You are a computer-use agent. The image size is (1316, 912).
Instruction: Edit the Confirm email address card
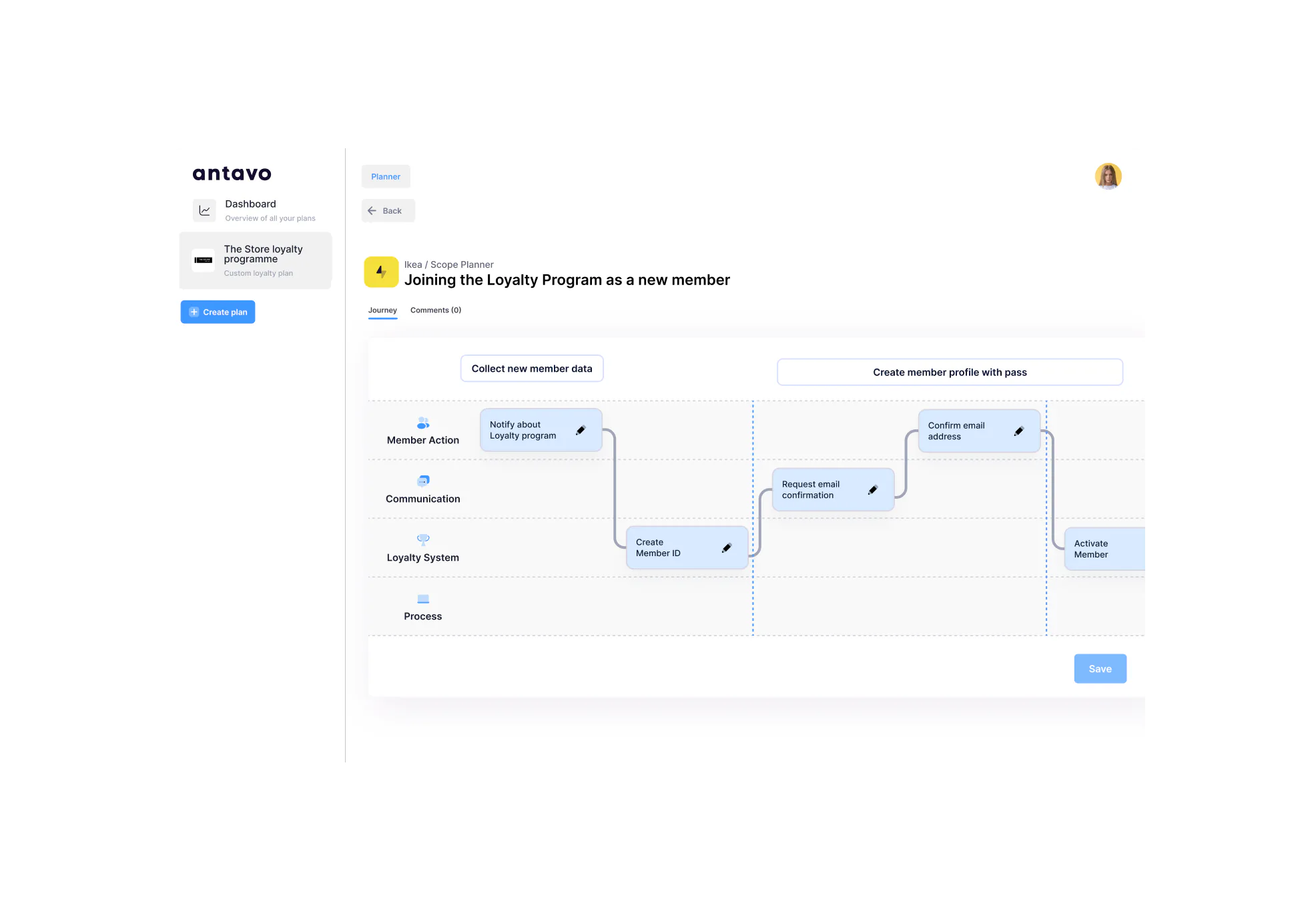tap(1018, 431)
